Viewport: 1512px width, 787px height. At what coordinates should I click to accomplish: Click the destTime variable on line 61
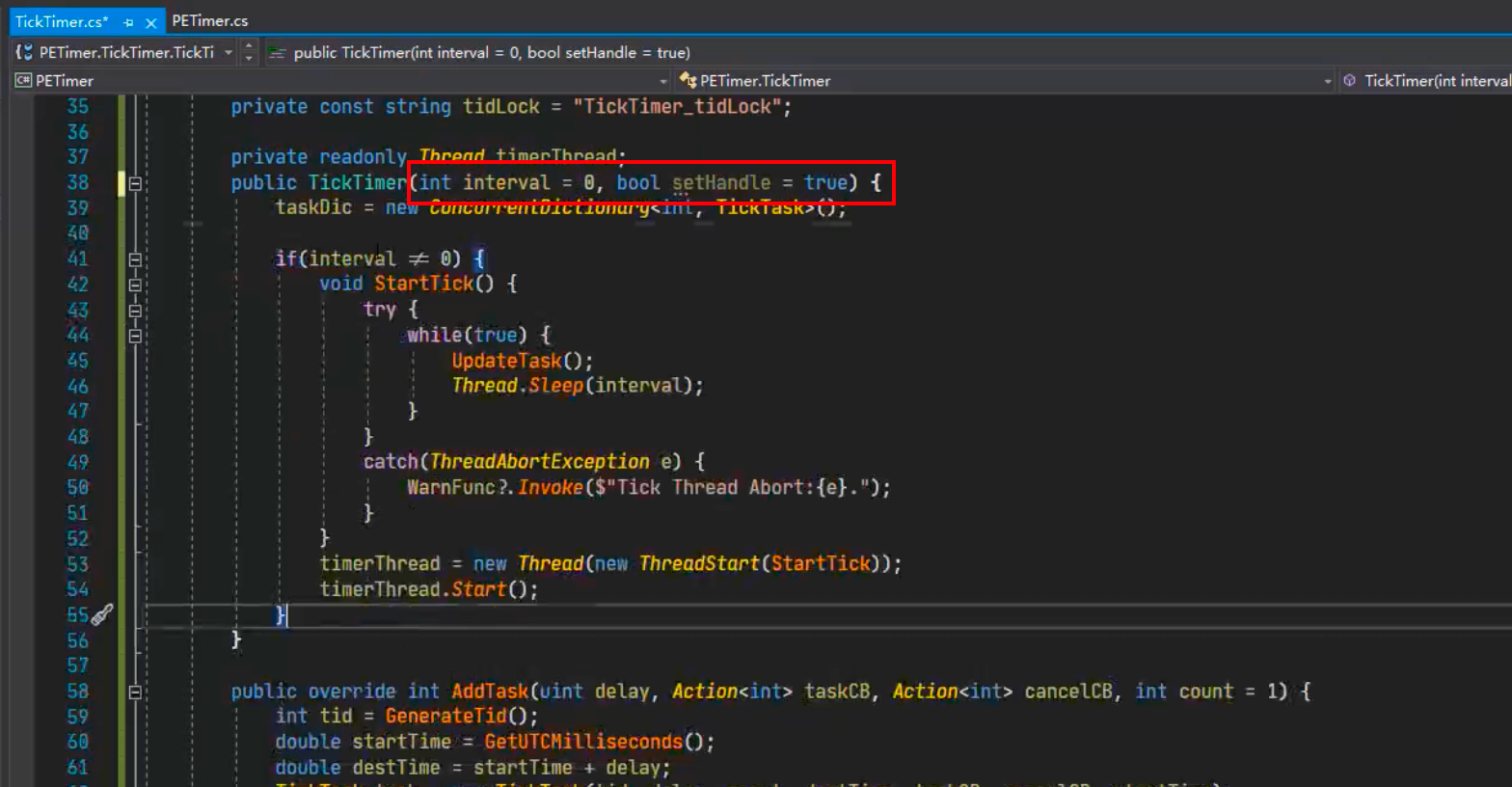pyautogui.click(x=395, y=768)
